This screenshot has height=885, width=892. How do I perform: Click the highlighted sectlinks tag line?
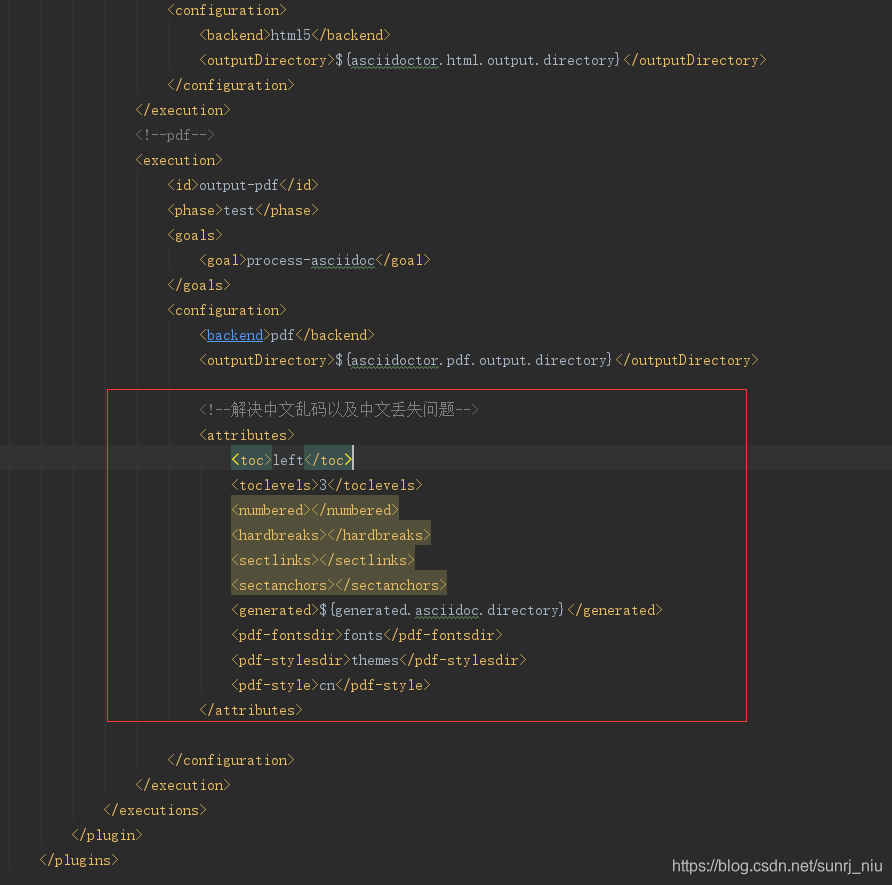point(323,561)
